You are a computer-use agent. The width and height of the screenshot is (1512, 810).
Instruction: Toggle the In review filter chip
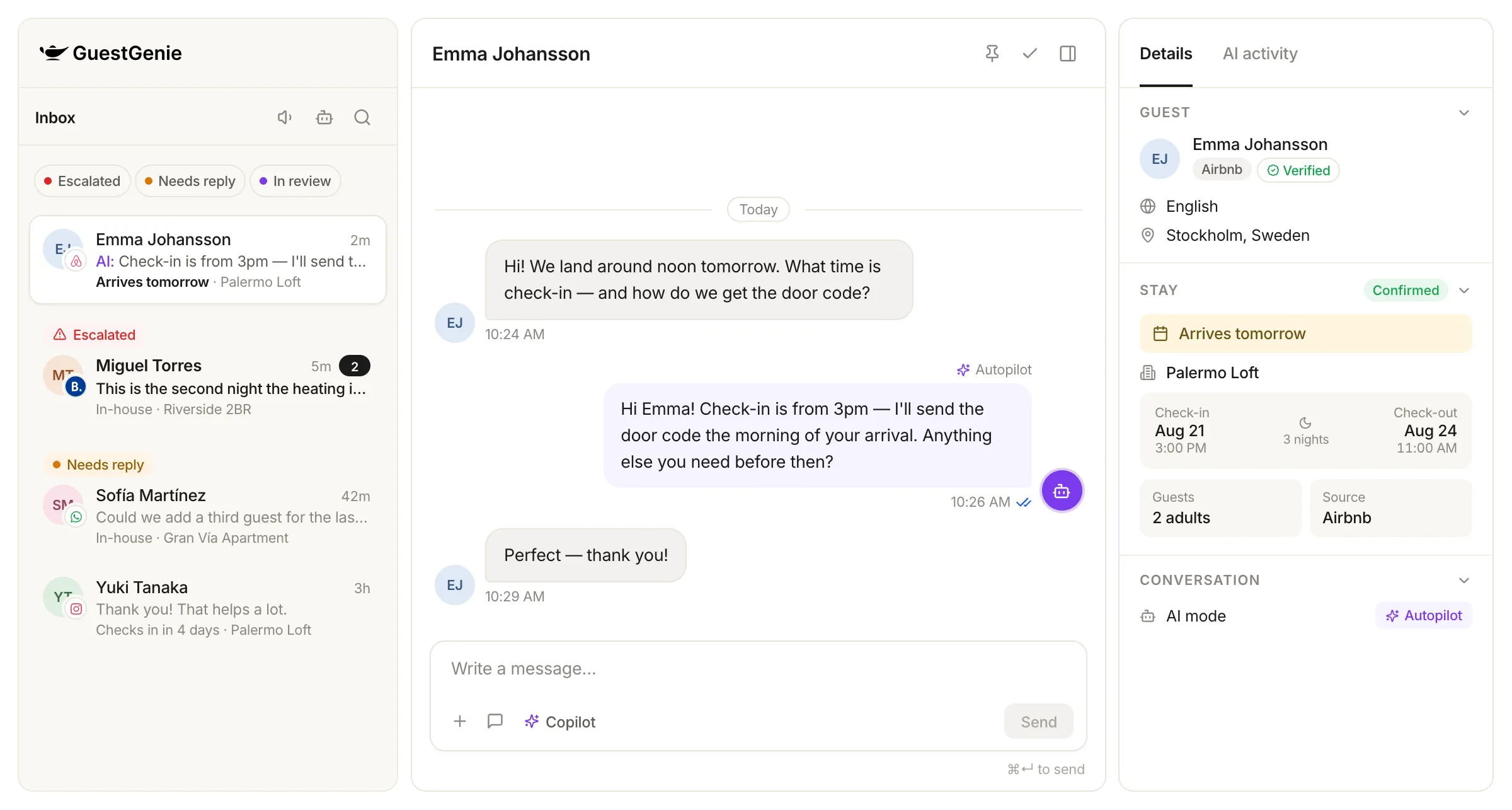coord(295,181)
